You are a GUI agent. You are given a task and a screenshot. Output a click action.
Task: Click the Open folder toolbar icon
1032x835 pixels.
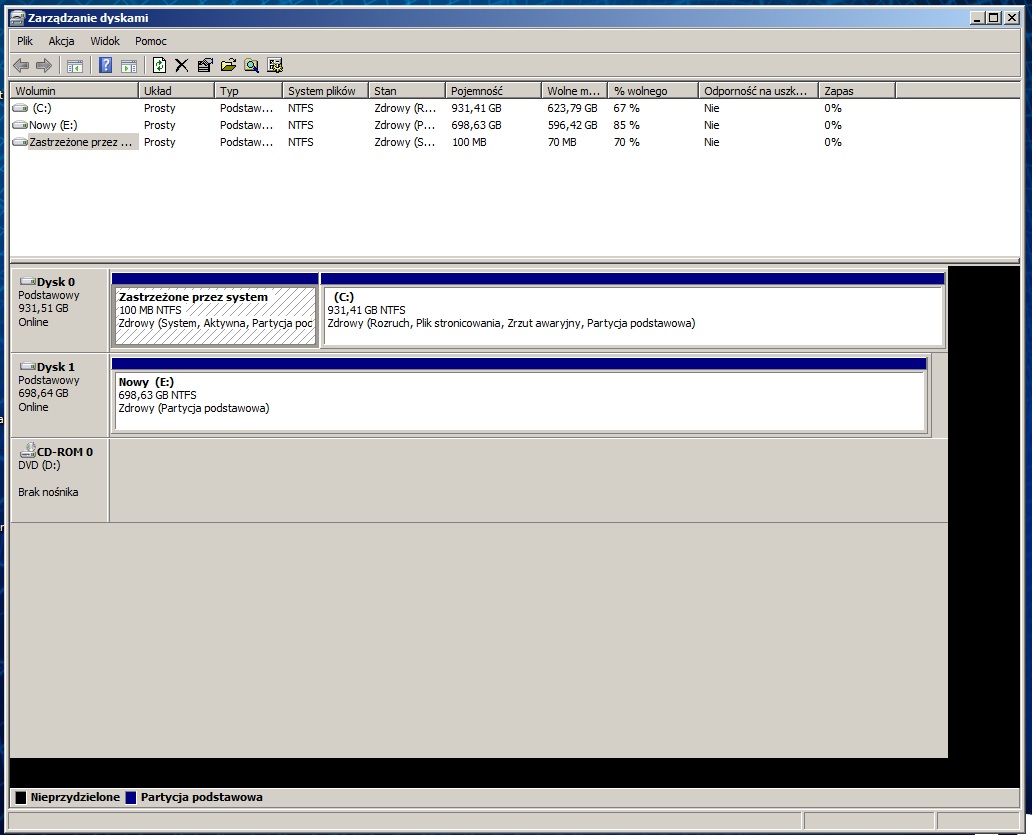click(228, 65)
